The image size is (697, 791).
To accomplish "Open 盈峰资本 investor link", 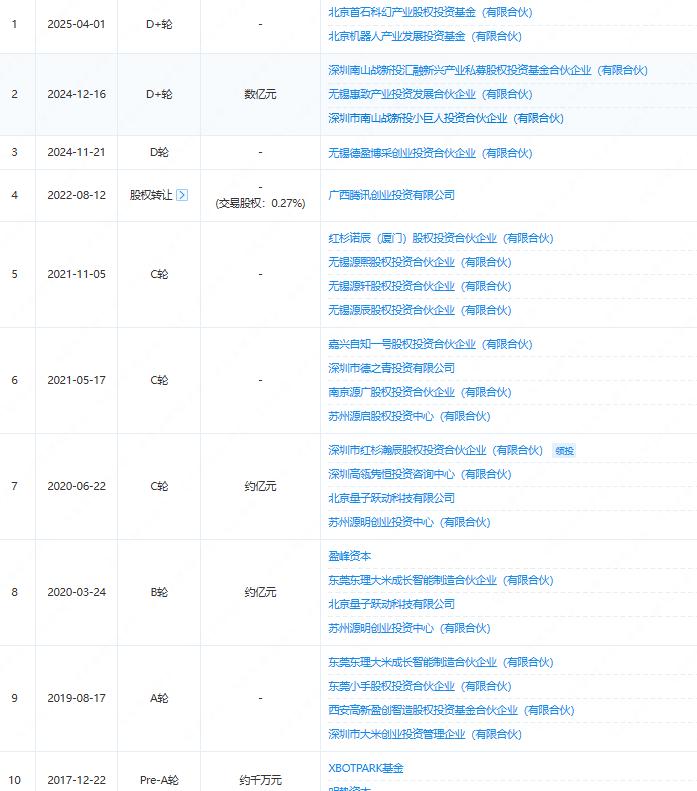I will click(350, 556).
